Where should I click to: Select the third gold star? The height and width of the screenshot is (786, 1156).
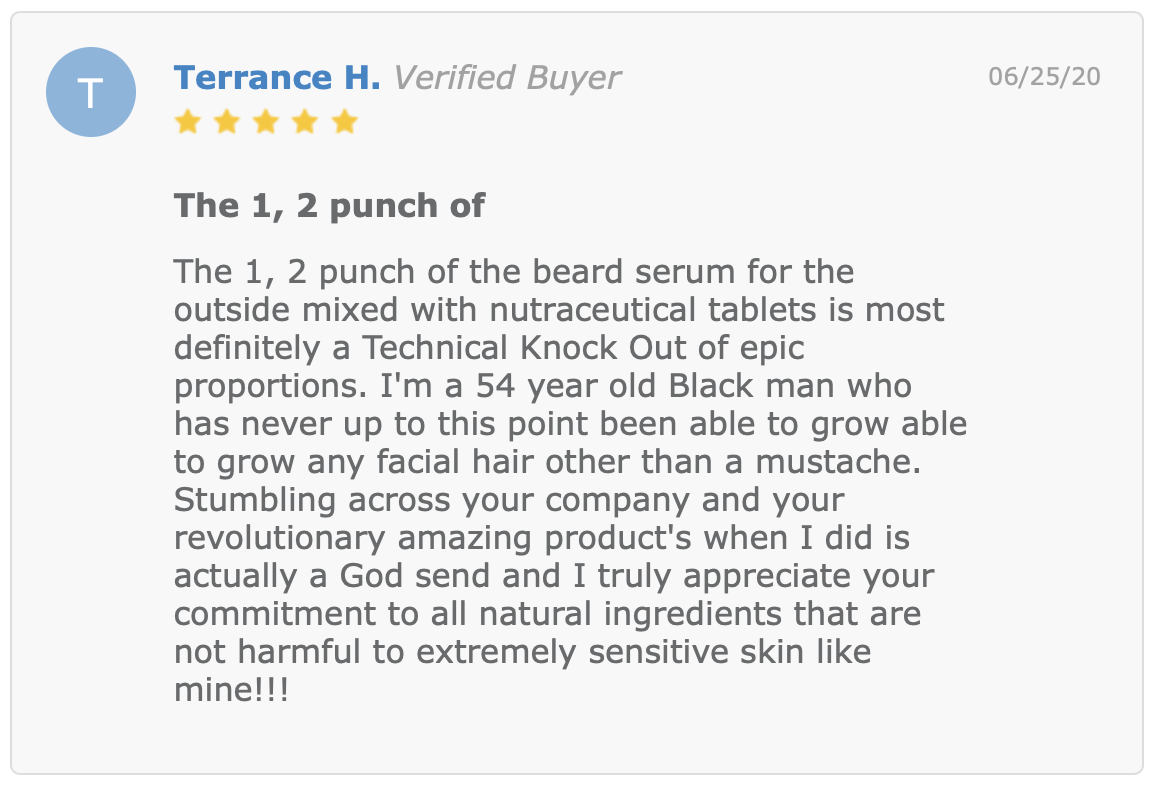pos(266,122)
